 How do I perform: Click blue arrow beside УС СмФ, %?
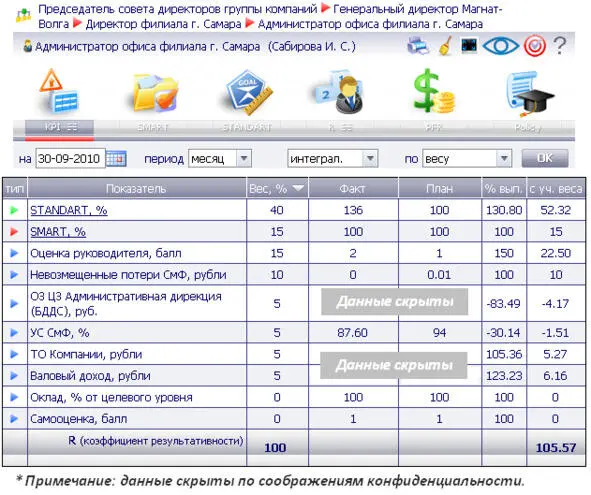(x=14, y=333)
